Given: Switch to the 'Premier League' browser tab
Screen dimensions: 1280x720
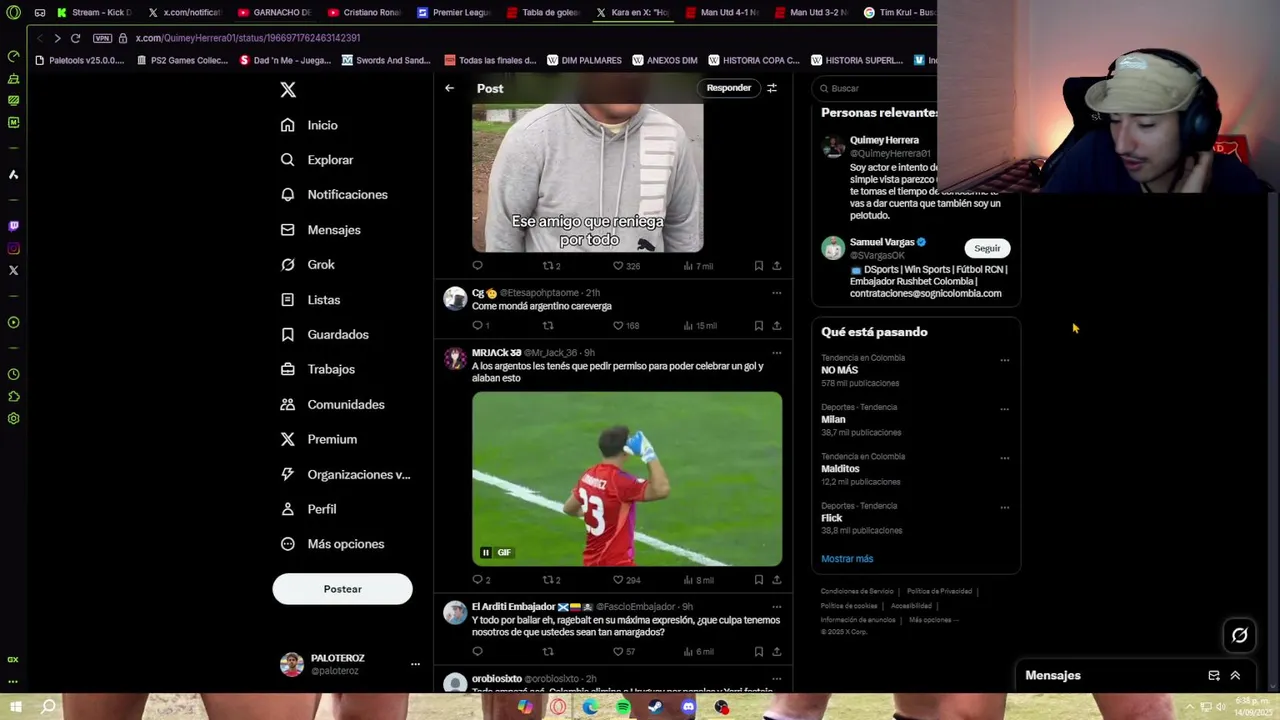Looking at the screenshot, I should coord(455,13).
